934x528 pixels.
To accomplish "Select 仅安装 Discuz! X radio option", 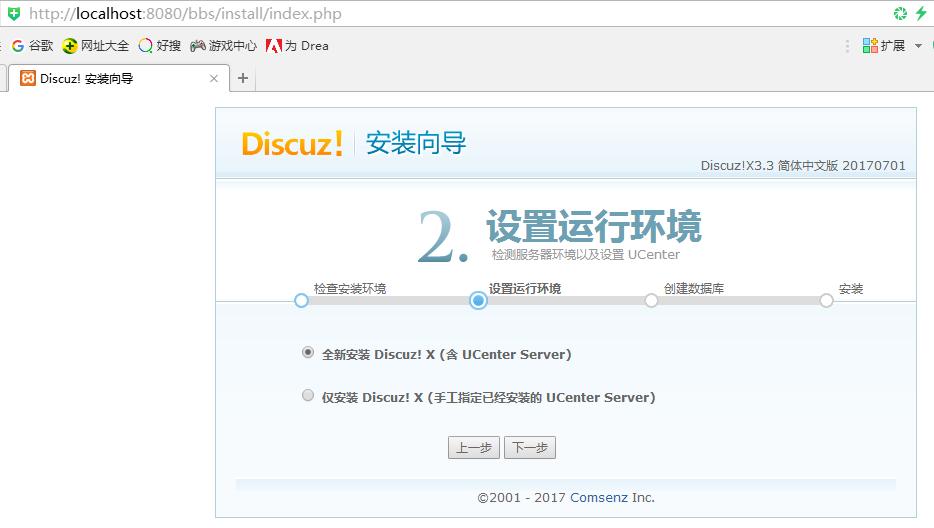I will 307,395.
